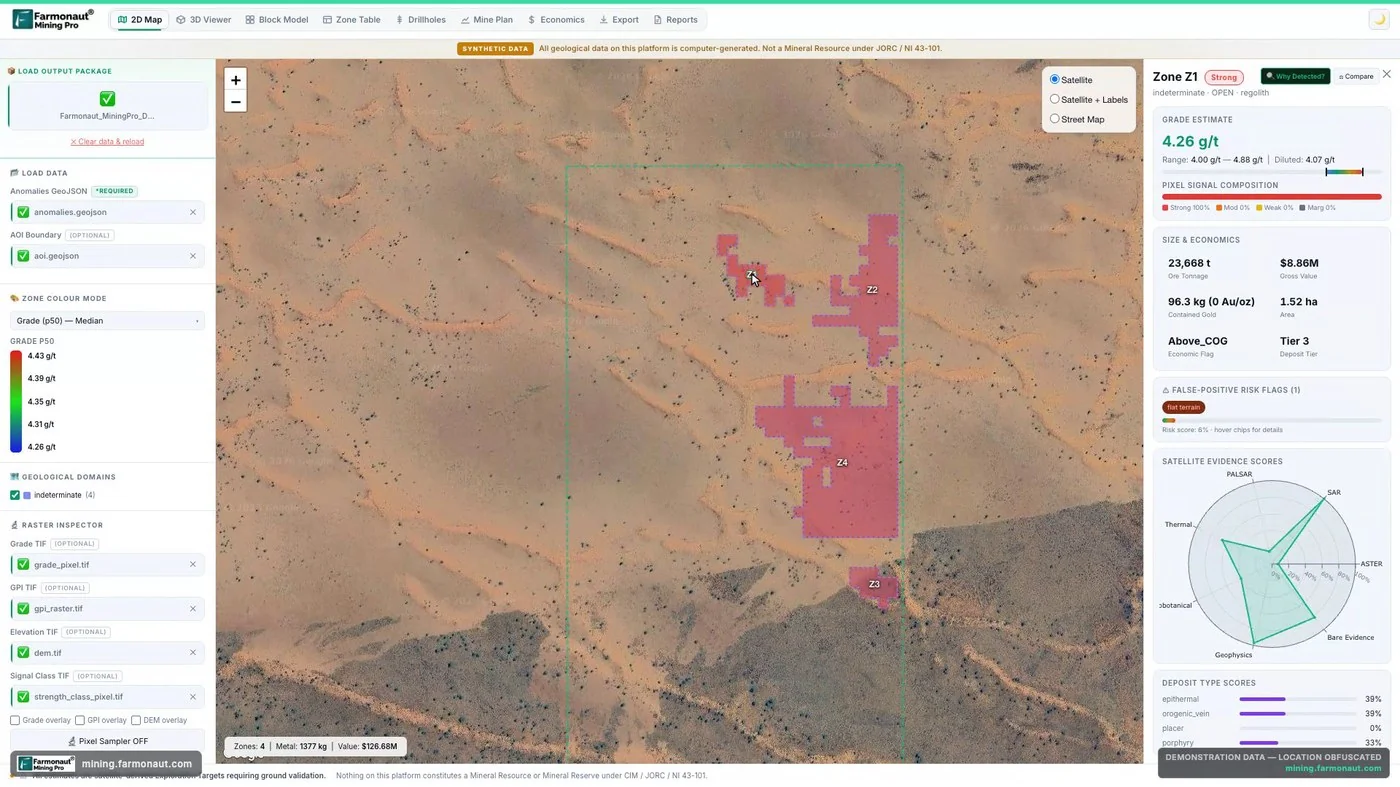Click green checkmark for dem.tif
Image resolution: width=1400 pixels, height=787 pixels.
pos(23,653)
